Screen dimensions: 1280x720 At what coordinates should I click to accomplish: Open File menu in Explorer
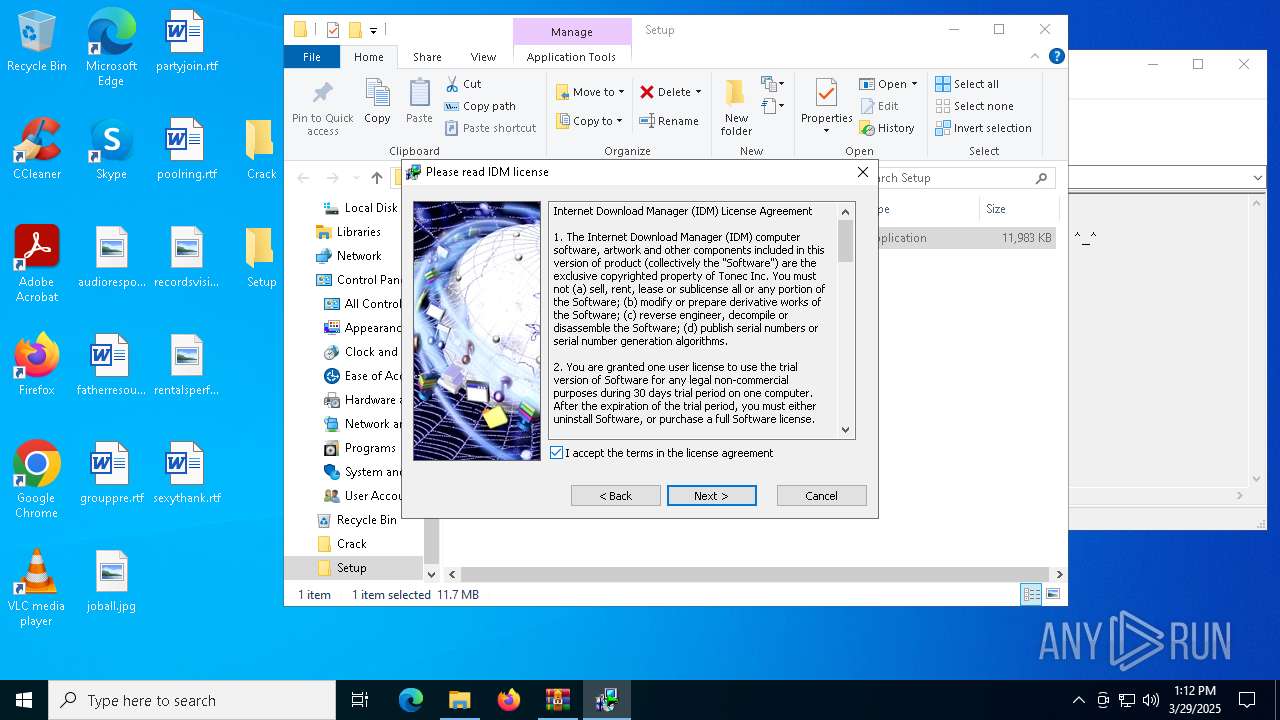click(312, 57)
